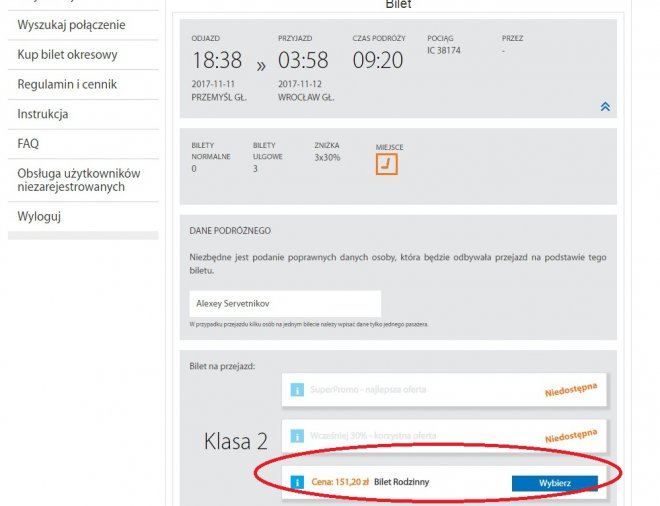The image size is (660, 506).
Task: Click info icon beside SuperPromo offer
Action: click(x=297, y=389)
